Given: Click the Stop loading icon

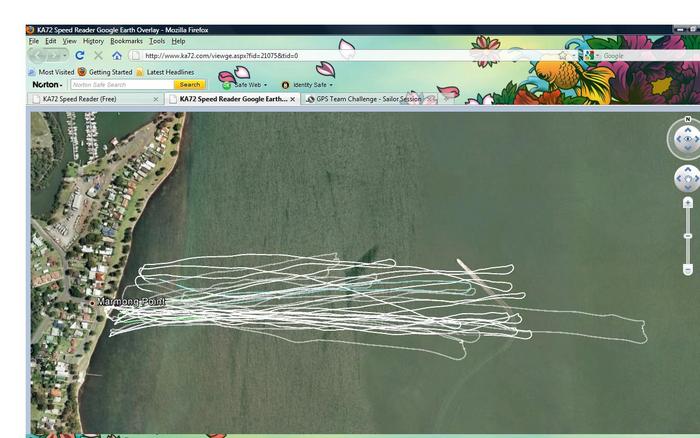Looking at the screenshot, I should click(98, 56).
